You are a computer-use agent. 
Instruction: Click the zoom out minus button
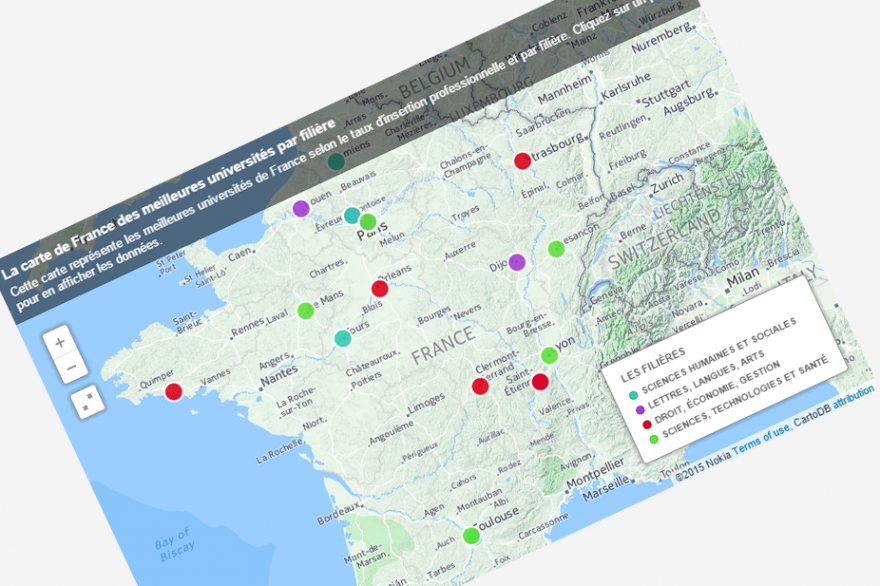click(x=72, y=368)
